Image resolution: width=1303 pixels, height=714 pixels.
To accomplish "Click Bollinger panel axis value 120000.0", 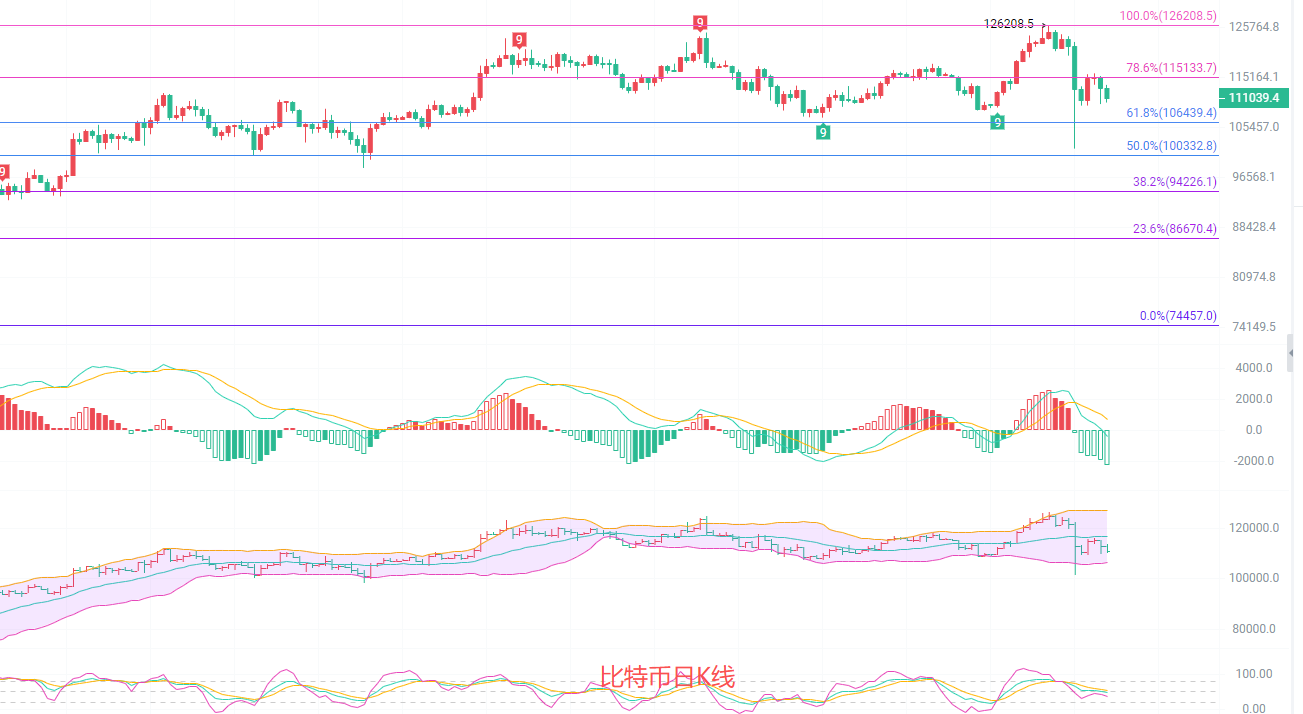I will [1253, 528].
